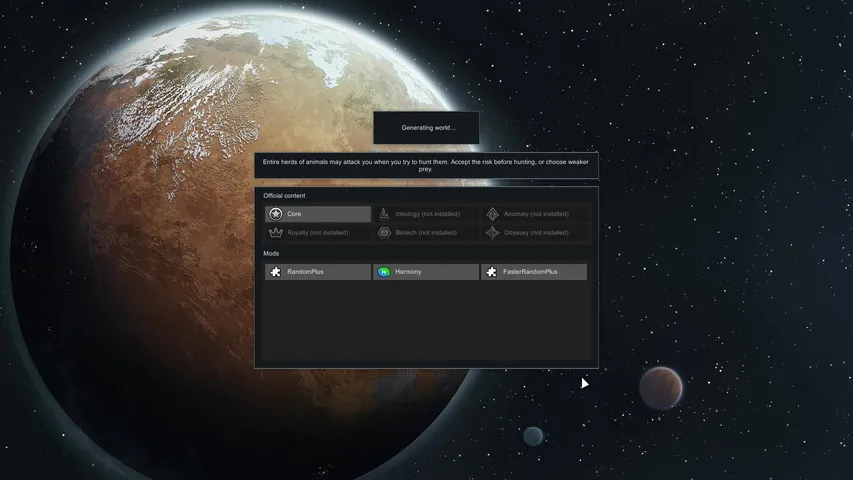This screenshot has width=853, height=480.
Task: Select the FasterRandomPlus mod label
Action: point(530,272)
